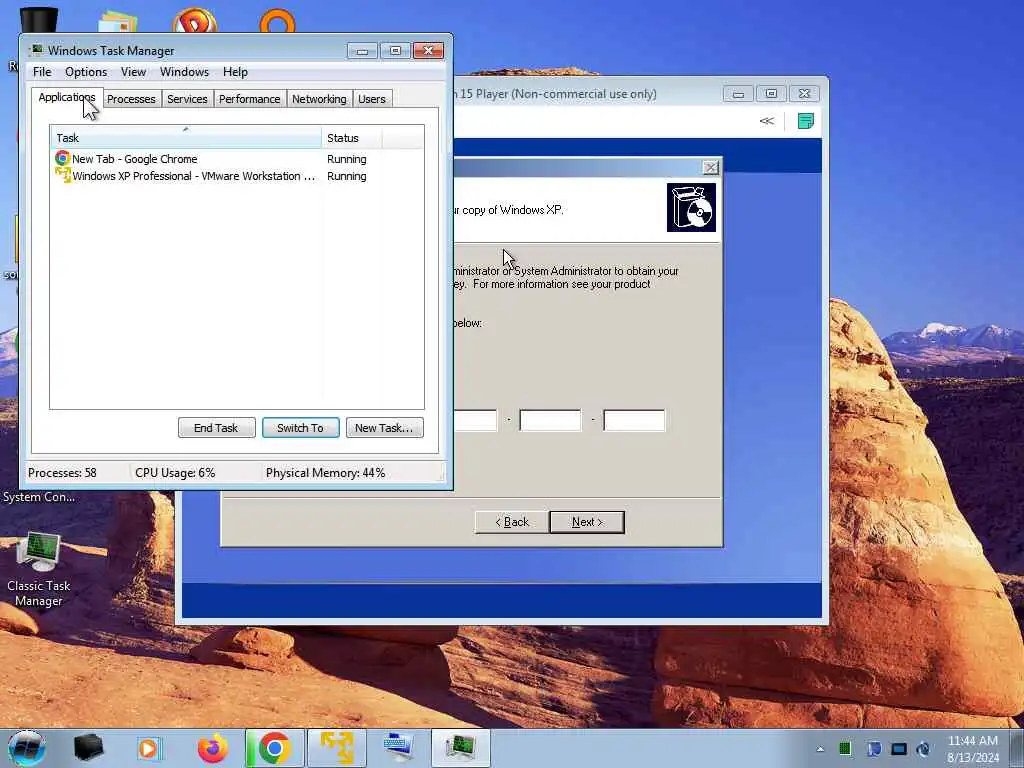Switch to the Services tab

point(187,99)
